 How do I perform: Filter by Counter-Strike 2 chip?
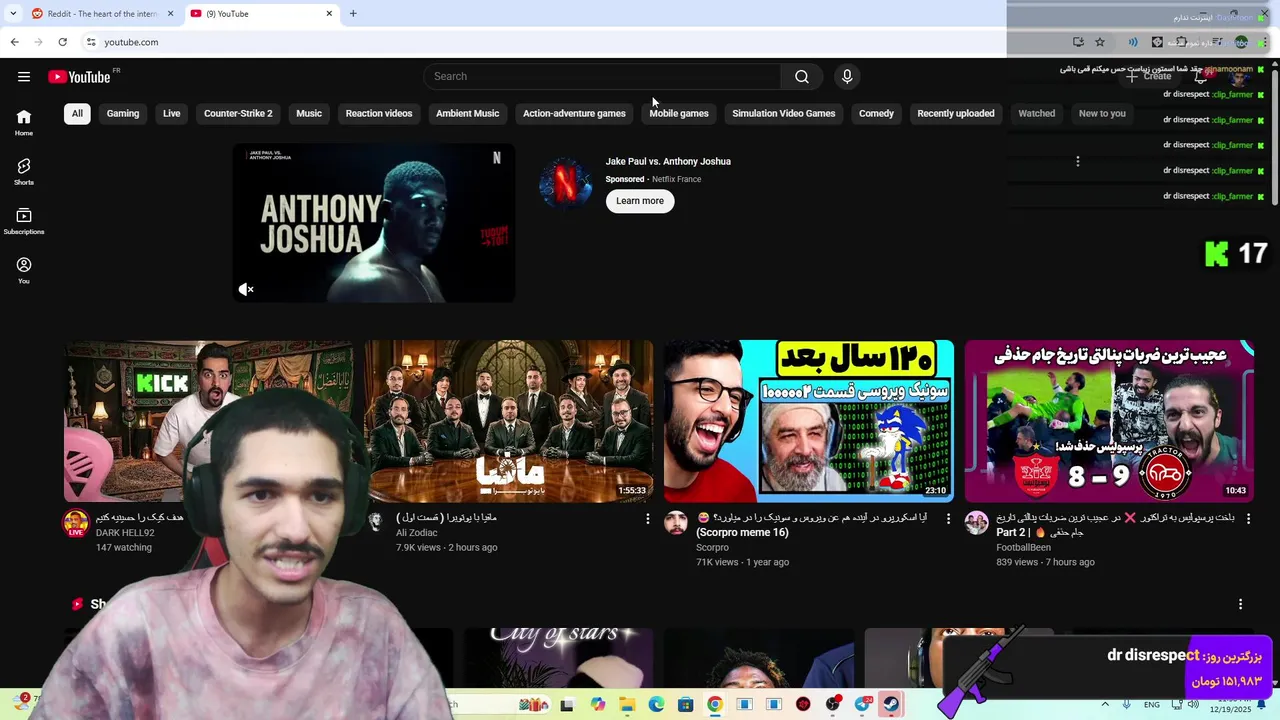coord(238,113)
